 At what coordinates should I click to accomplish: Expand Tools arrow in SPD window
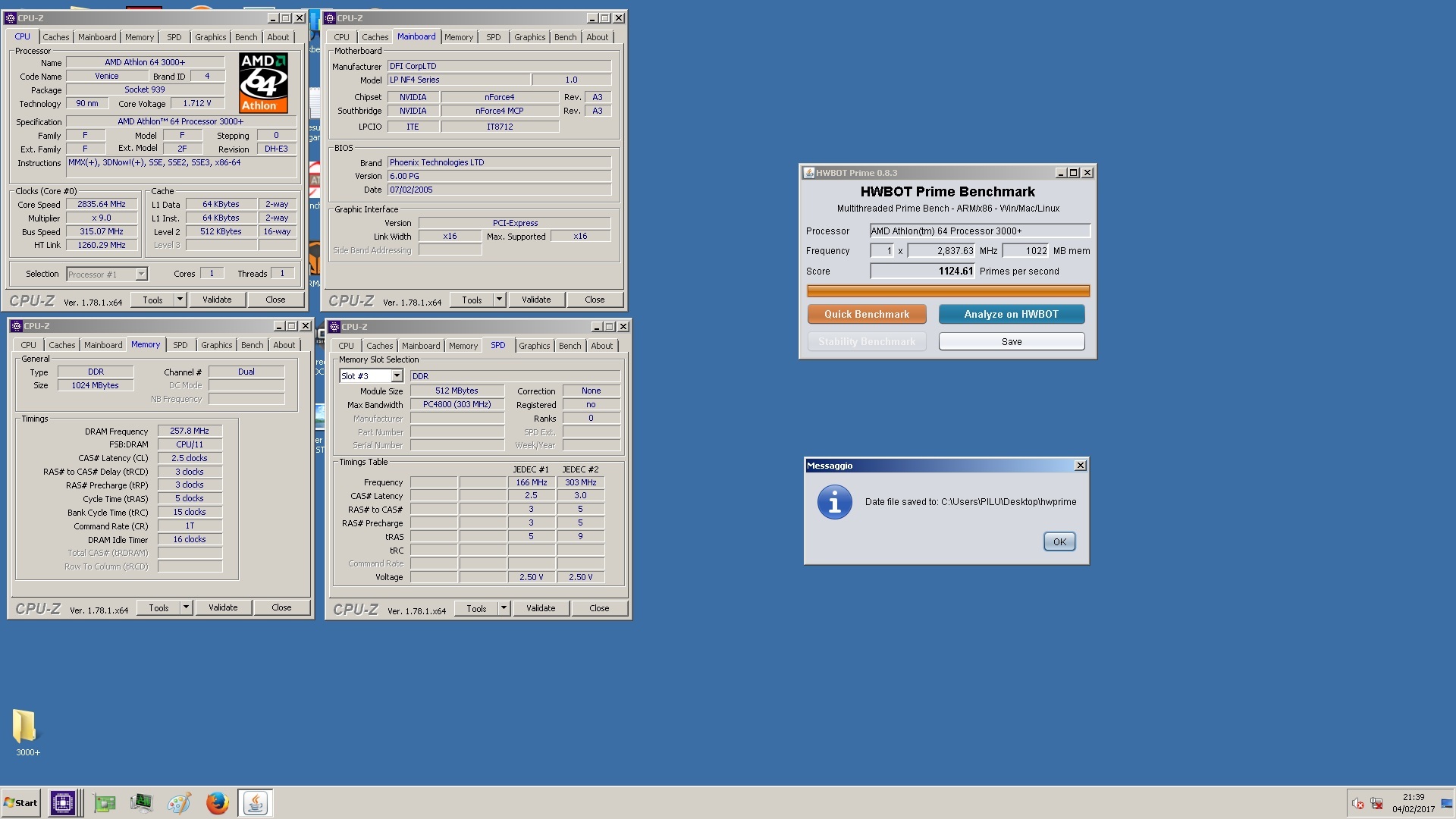coord(504,608)
